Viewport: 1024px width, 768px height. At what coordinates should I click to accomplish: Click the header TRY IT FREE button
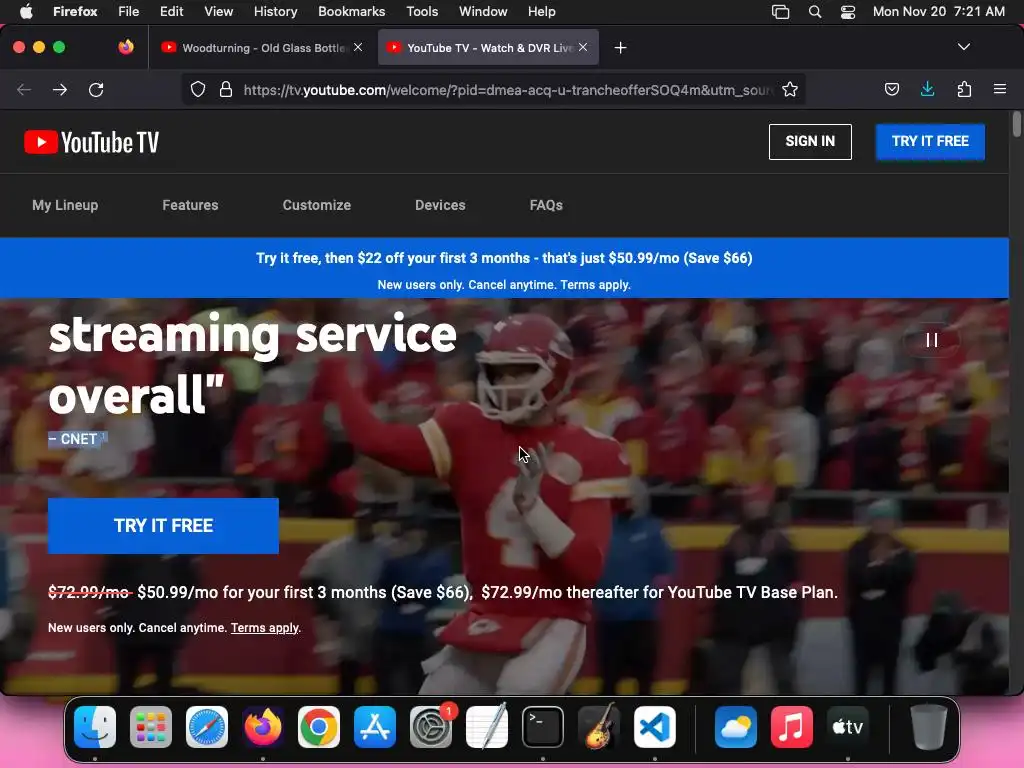click(x=930, y=142)
